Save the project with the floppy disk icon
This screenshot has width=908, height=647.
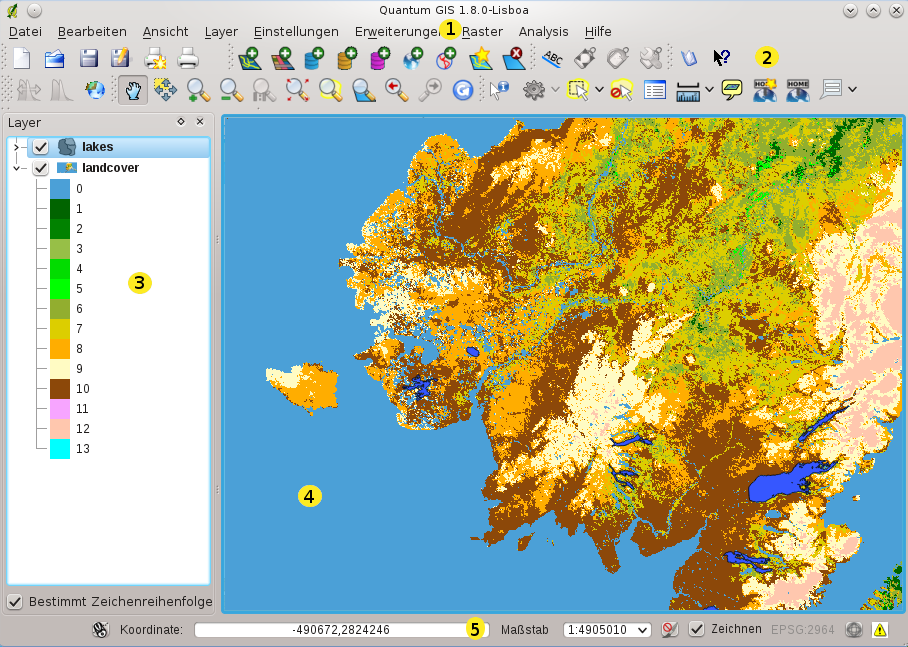[88, 59]
